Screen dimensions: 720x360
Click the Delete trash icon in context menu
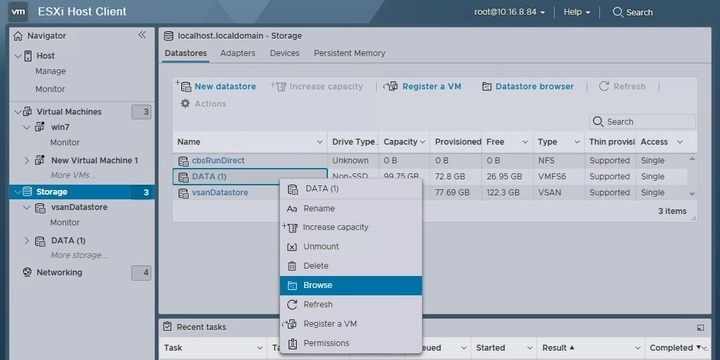pos(292,266)
